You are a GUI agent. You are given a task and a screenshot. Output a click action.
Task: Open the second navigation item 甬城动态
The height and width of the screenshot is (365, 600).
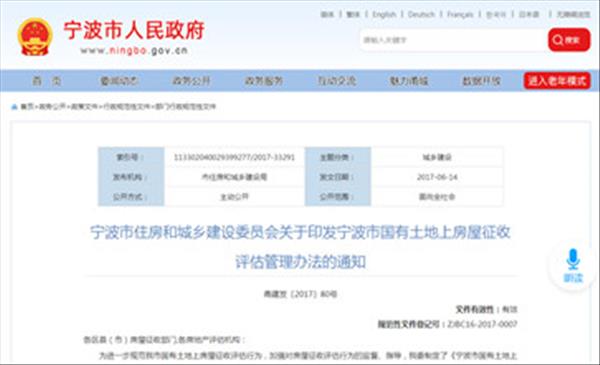[x=119, y=81]
